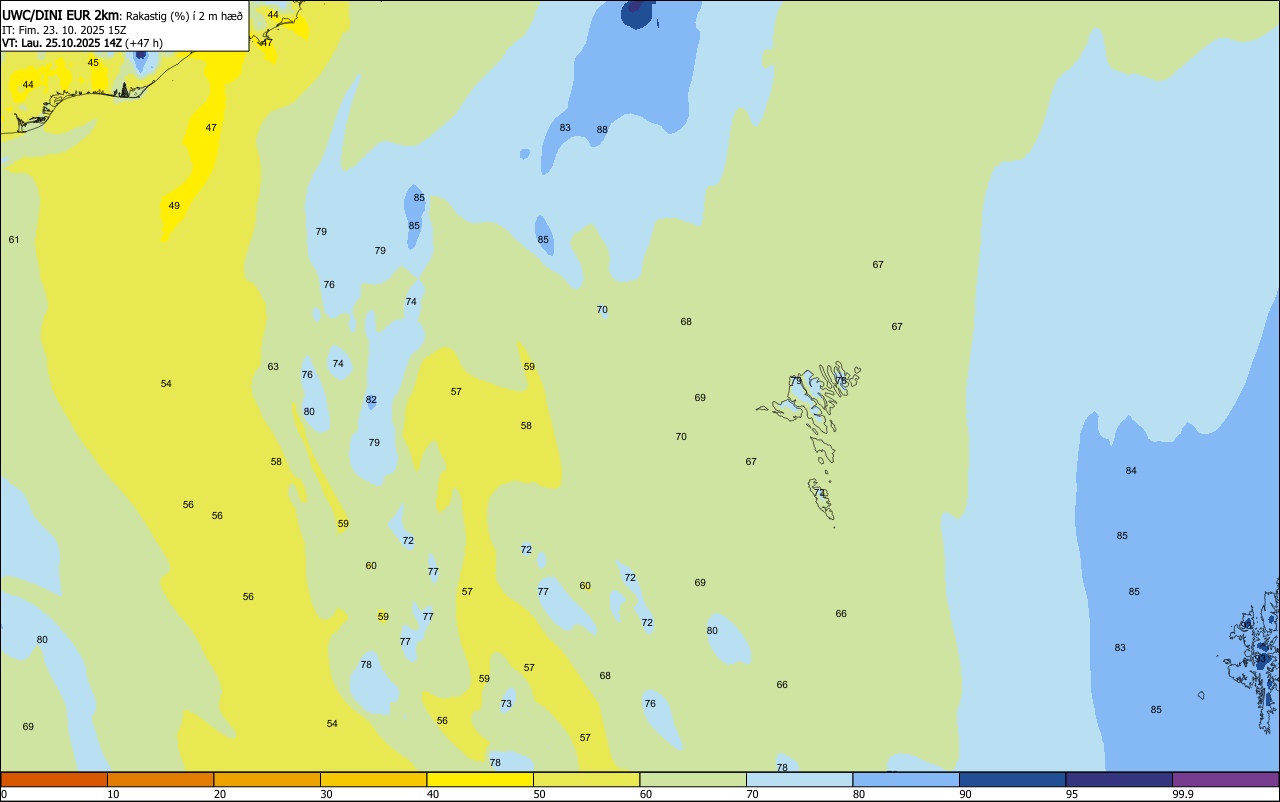Click the legend tick label '20'

pos(220,794)
